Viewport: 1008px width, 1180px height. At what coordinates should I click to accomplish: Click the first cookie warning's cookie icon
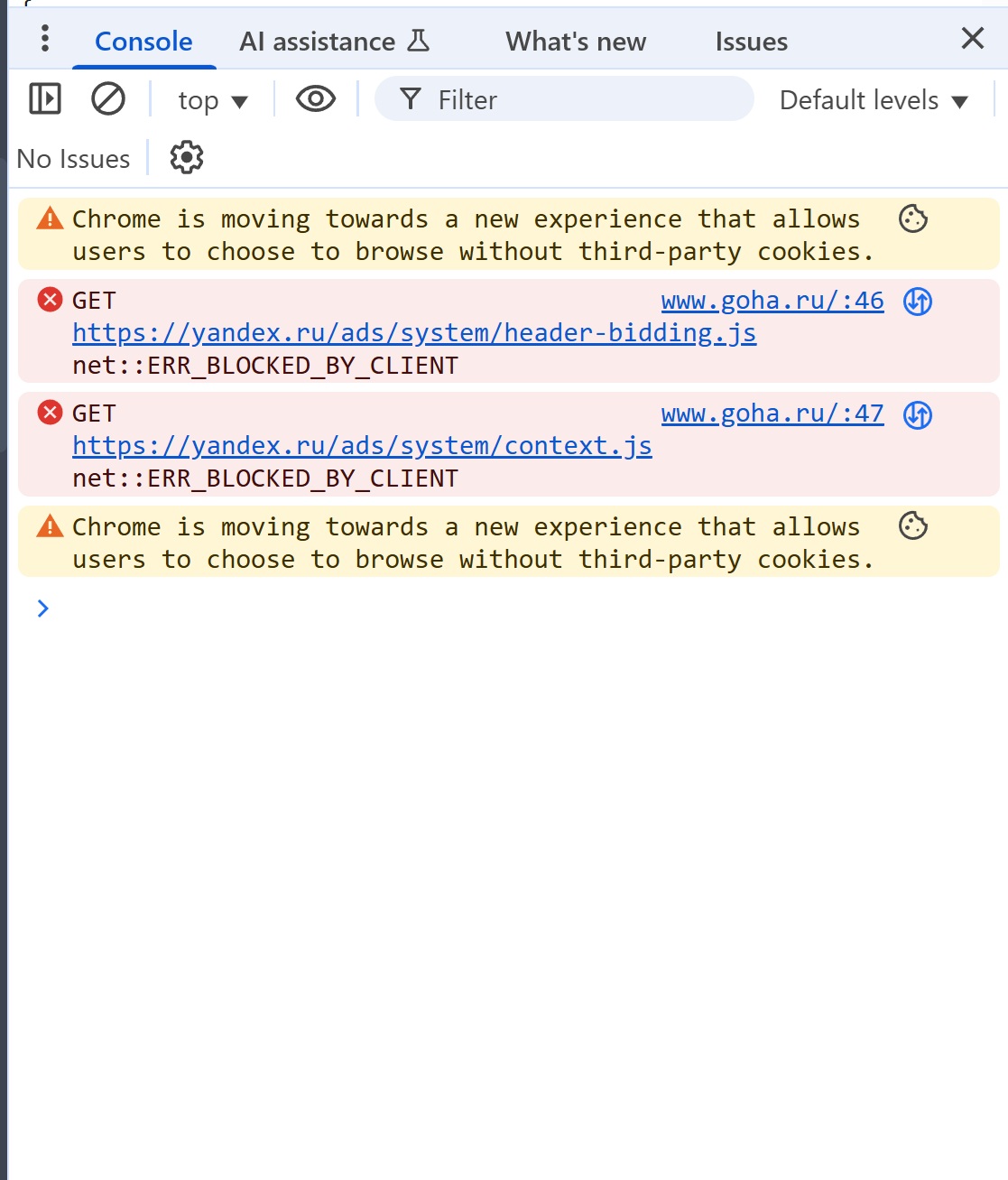click(x=913, y=218)
